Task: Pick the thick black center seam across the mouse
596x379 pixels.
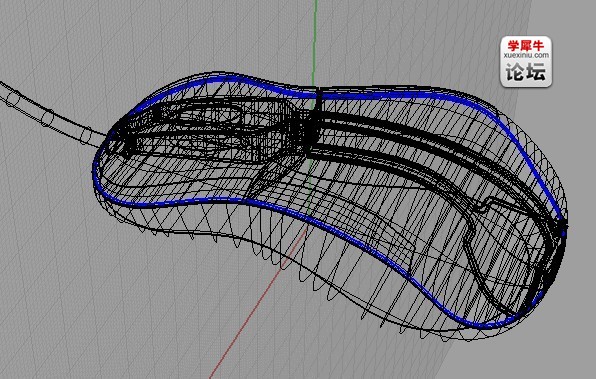Action: click(x=315, y=122)
